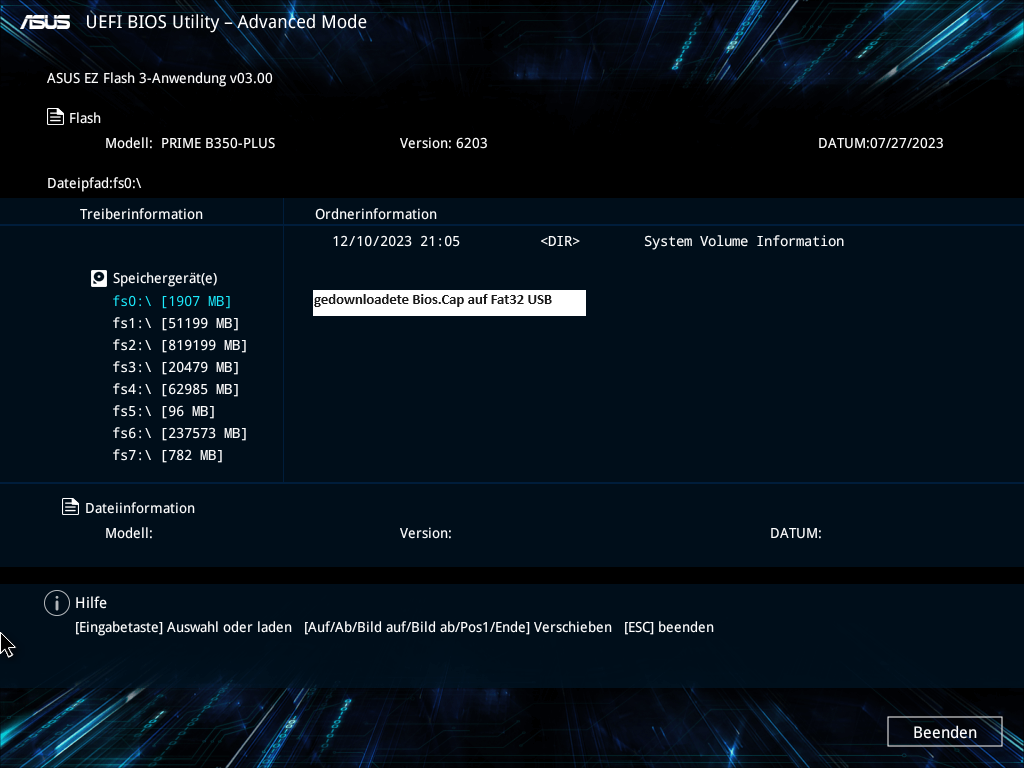
Task: Open the System Volume Information folder
Action: pos(744,242)
